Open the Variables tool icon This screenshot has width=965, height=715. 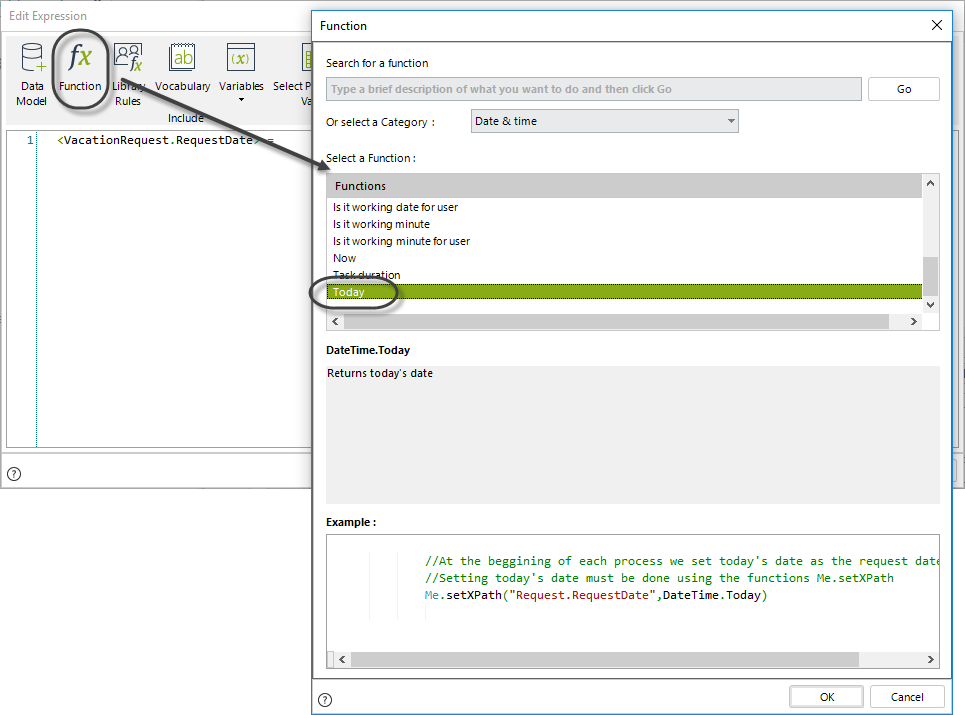tap(241, 59)
